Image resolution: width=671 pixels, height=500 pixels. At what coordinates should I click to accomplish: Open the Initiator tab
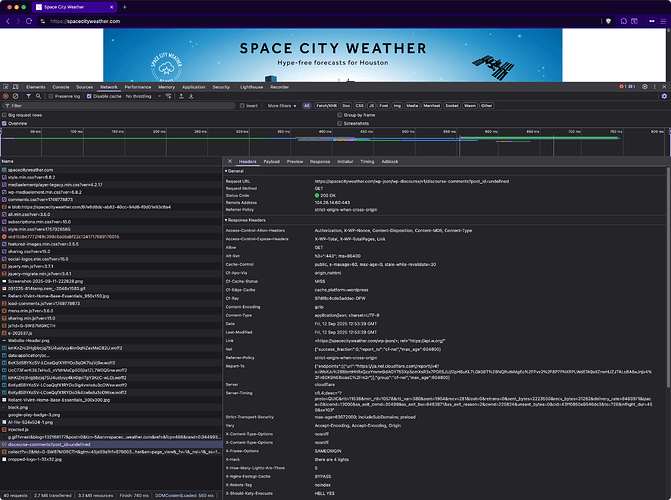(345, 161)
